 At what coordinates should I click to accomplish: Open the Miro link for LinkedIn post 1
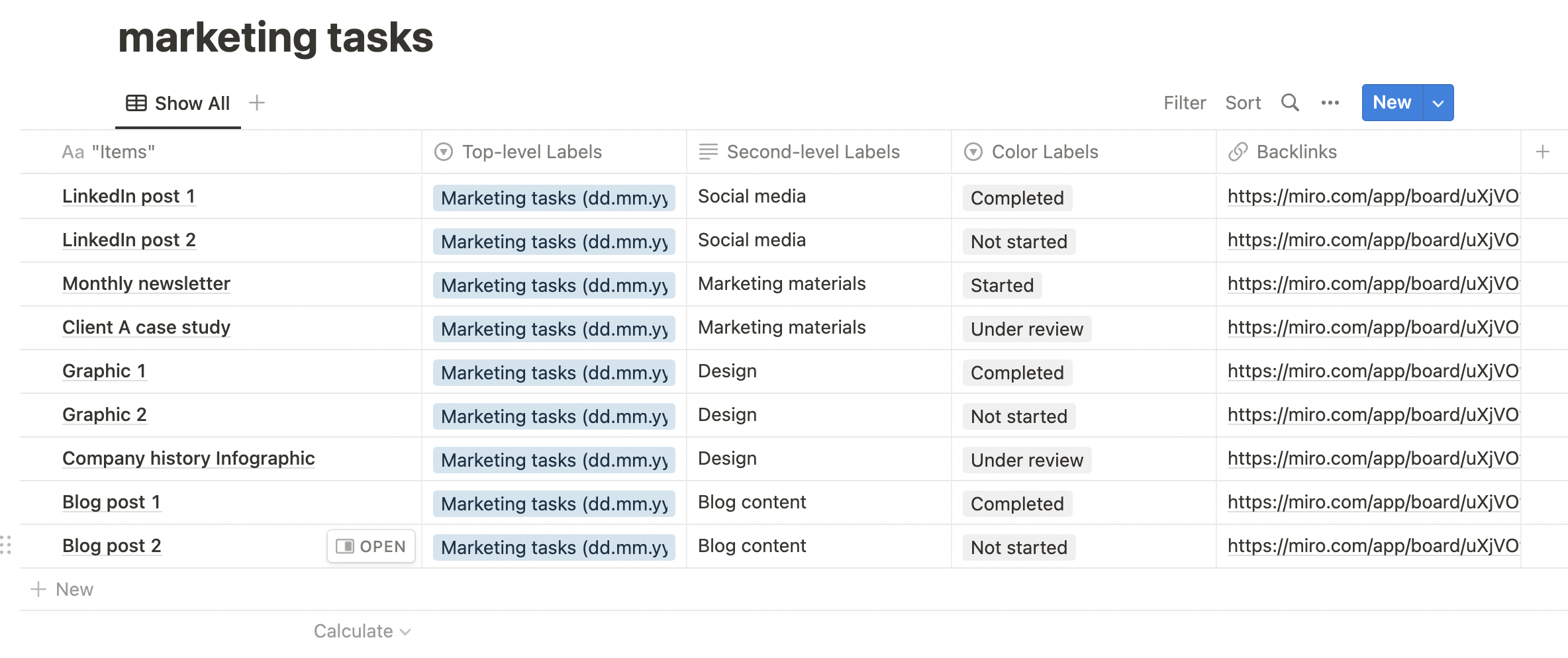coord(1373,197)
